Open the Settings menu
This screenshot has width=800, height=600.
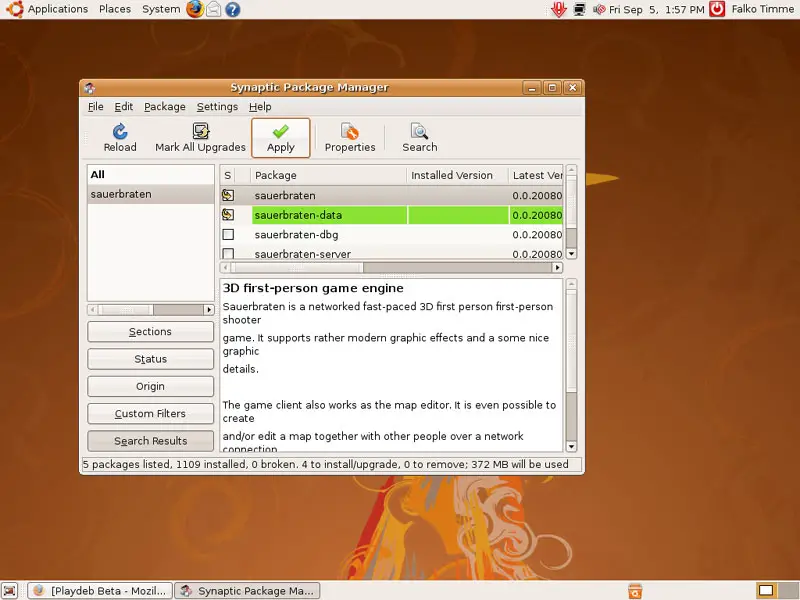point(217,107)
